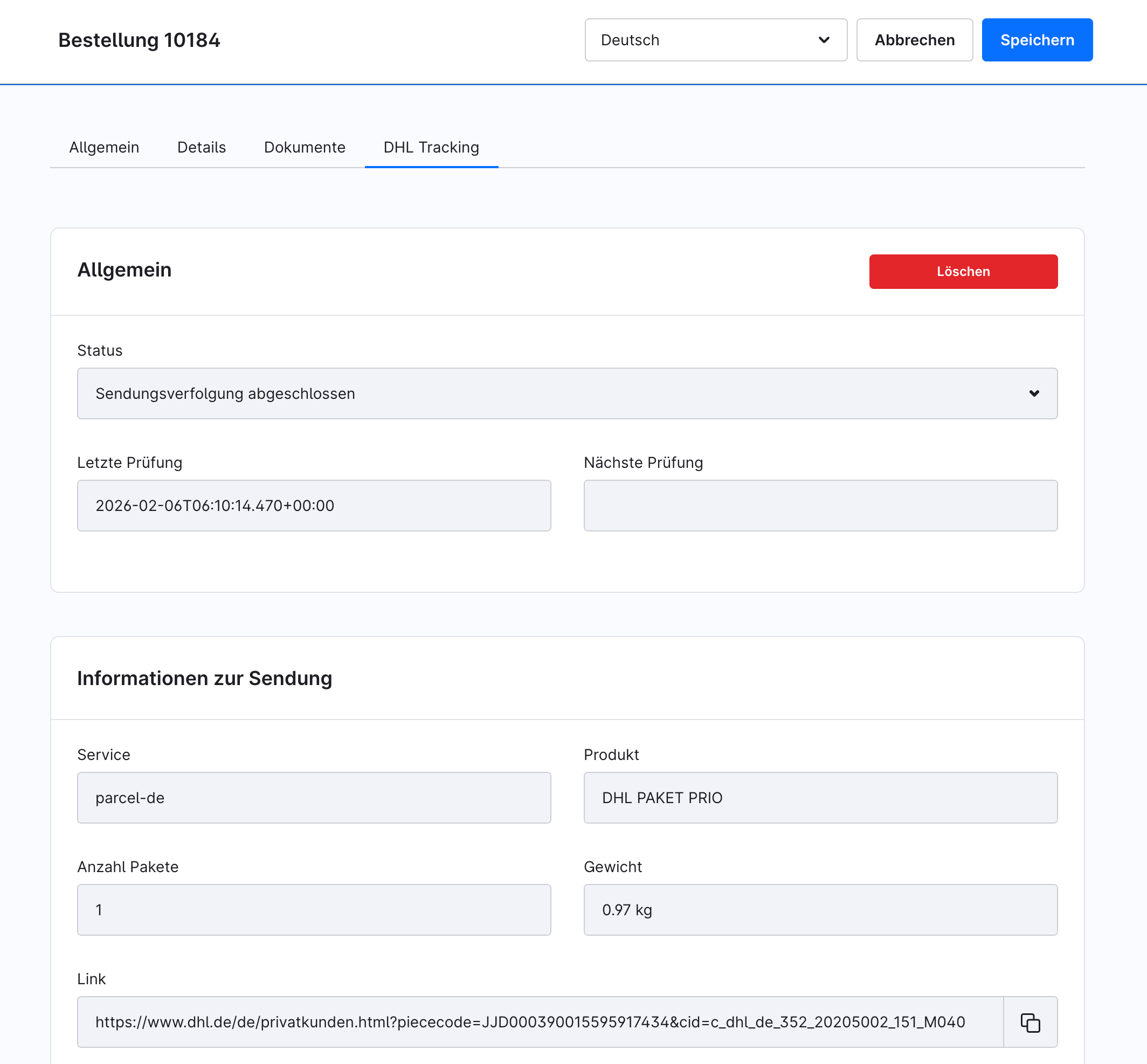The image size is (1147, 1064).
Task: Save order with Speichern button
Action: coord(1037,40)
